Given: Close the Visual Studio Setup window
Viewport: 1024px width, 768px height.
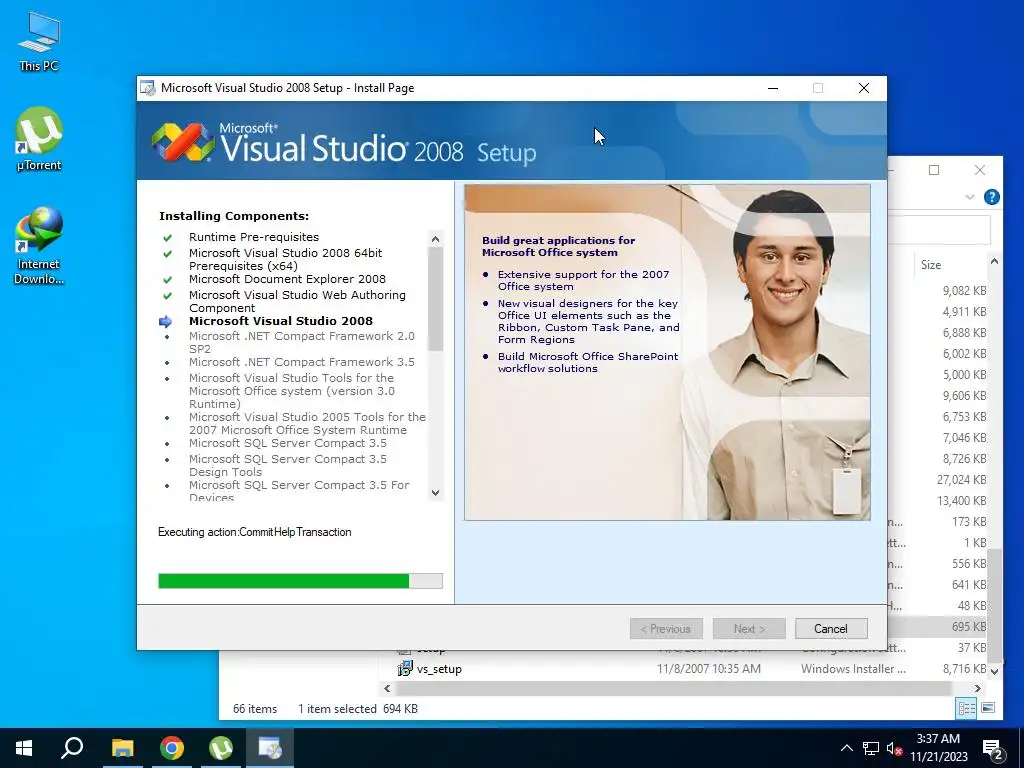Looking at the screenshot, I should [864, 88].
